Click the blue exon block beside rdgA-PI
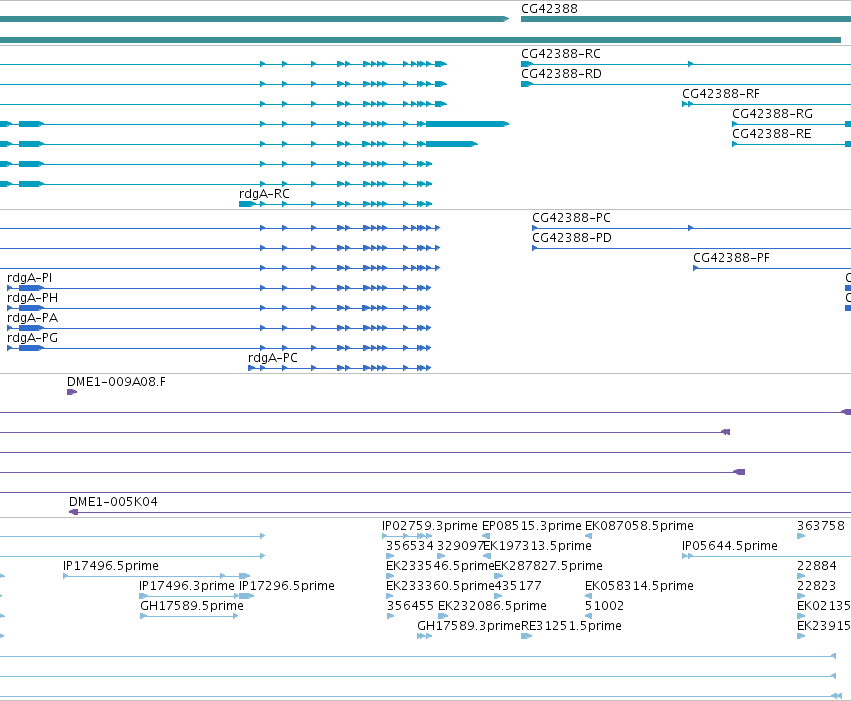 pyautogui.click(x=30, y=288)
